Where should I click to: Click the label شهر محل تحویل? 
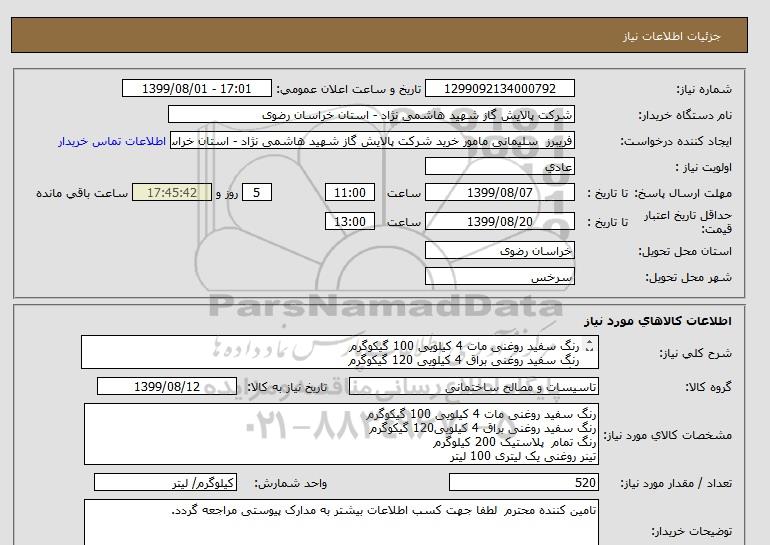[688, 277]
